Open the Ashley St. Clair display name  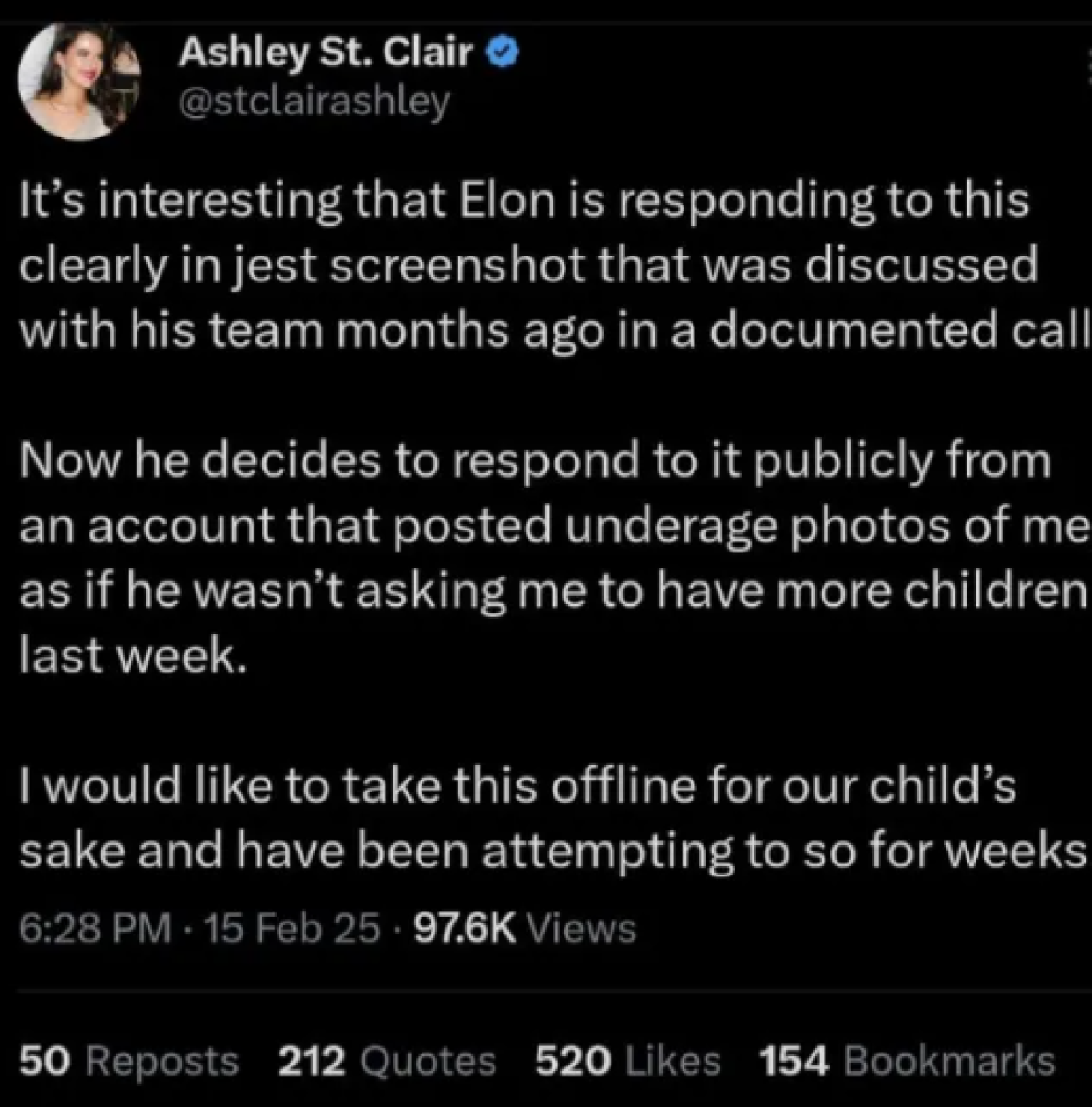326,54
